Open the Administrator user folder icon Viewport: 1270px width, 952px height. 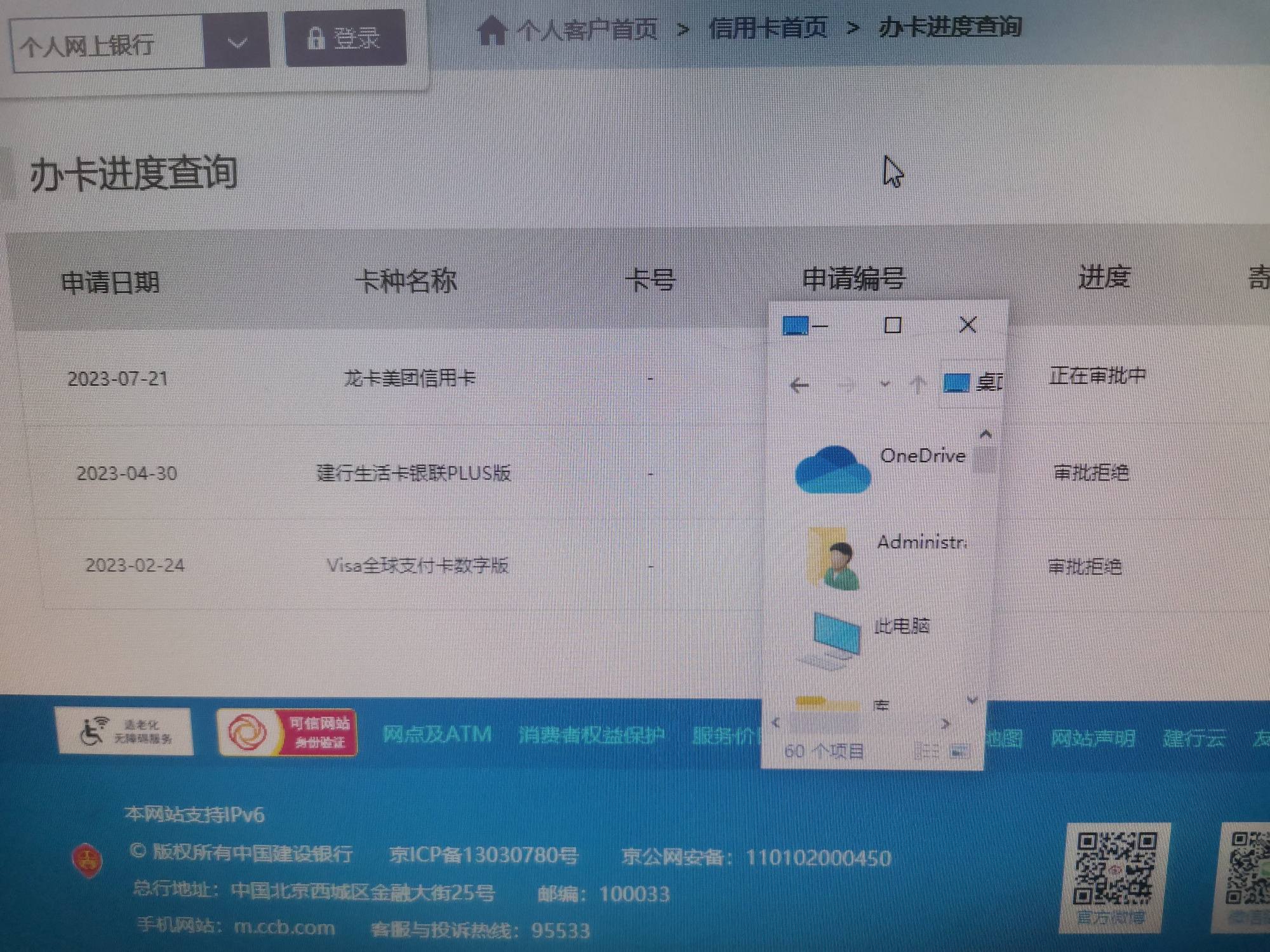[834, 559]
